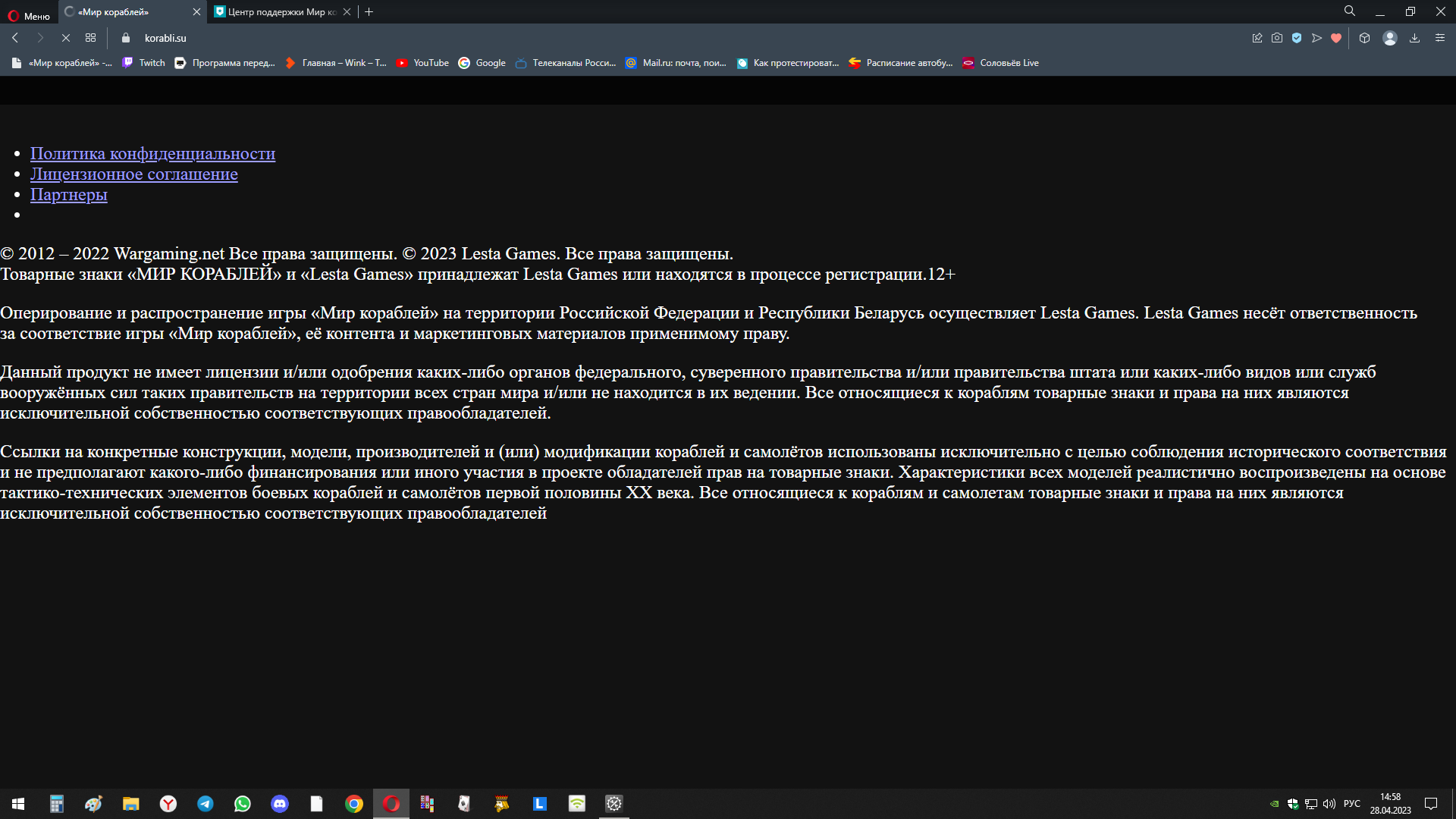Open the Политика конфиденциальности link
Screen dimensions: 1456x819
(152, 154)
